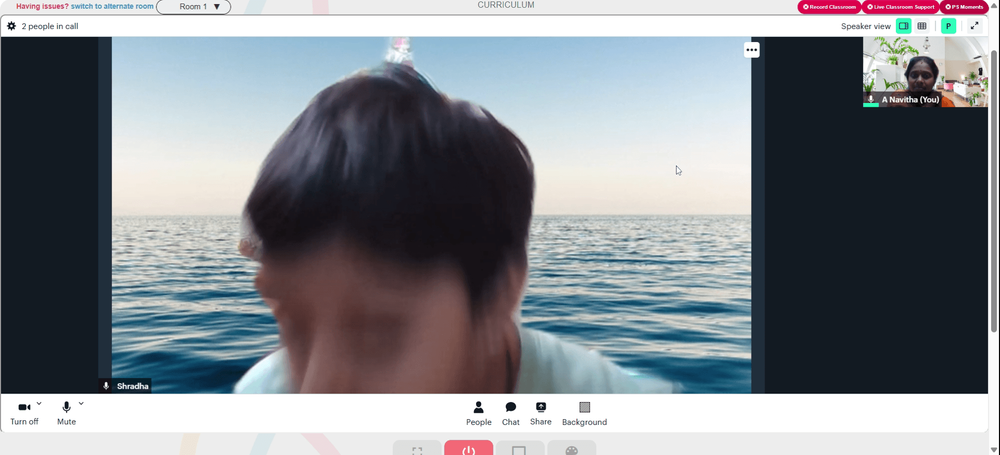
Task: Open Background effects
Action: point(584,414)
